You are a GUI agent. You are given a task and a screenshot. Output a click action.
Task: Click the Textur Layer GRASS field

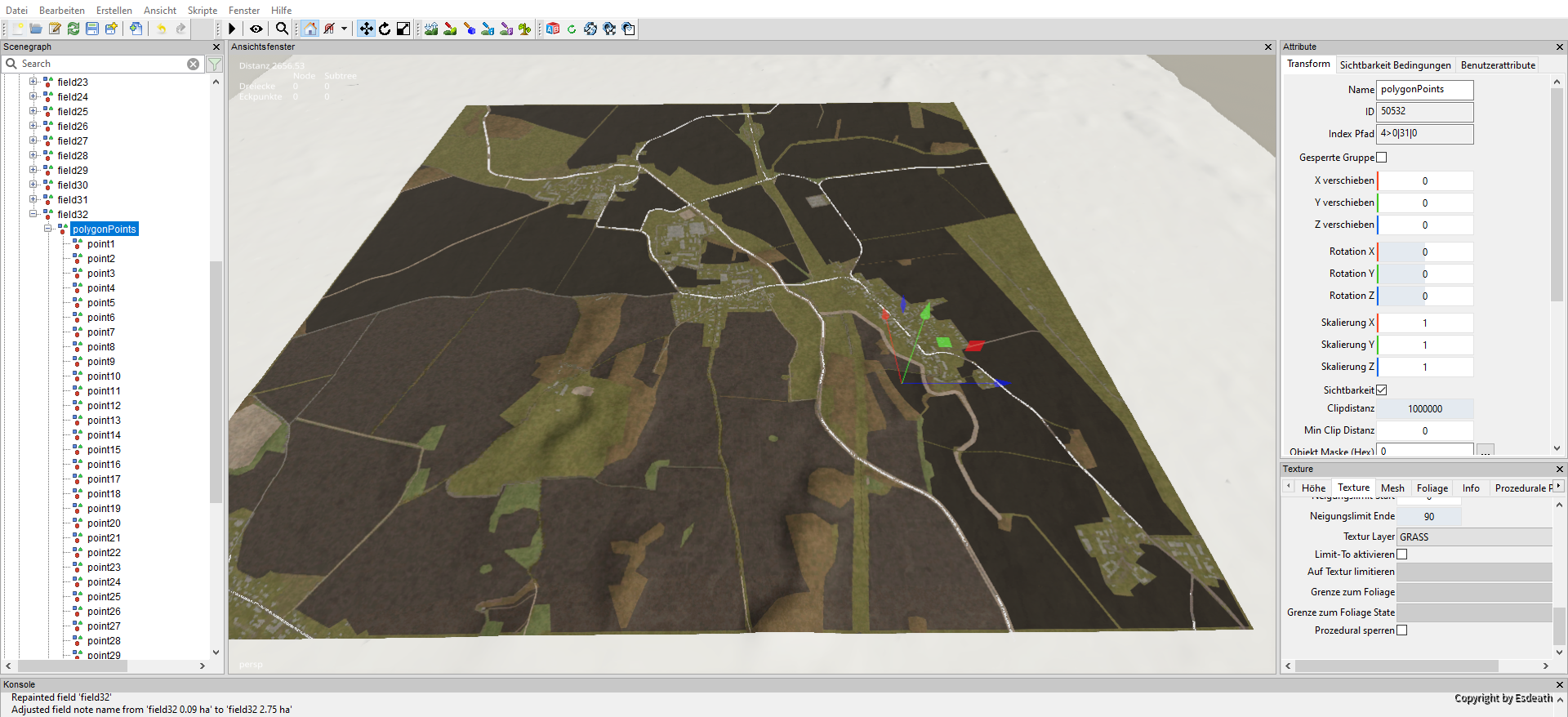1474,537
